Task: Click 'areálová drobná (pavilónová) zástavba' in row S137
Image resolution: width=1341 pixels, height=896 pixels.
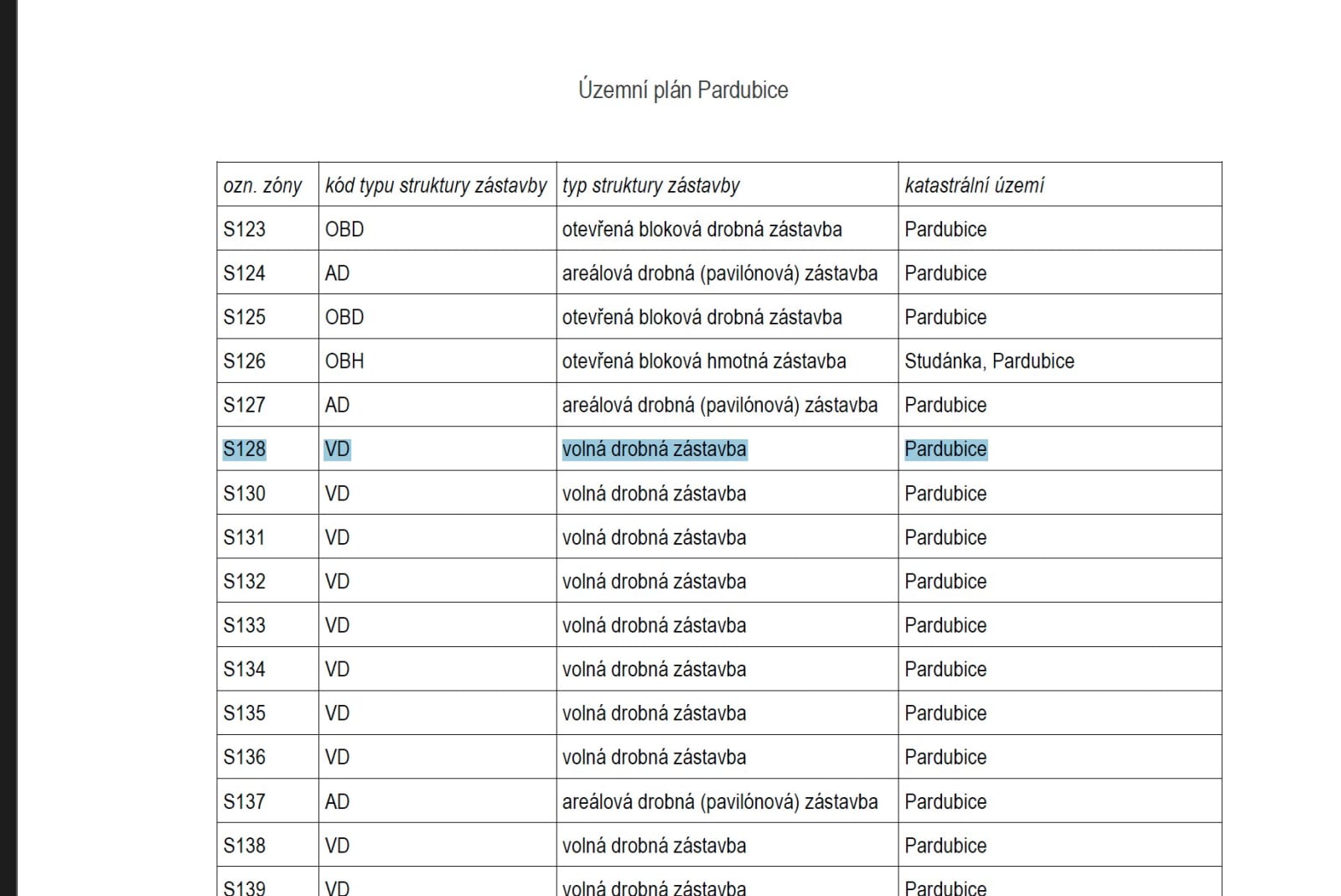Action: pos(720,802)
